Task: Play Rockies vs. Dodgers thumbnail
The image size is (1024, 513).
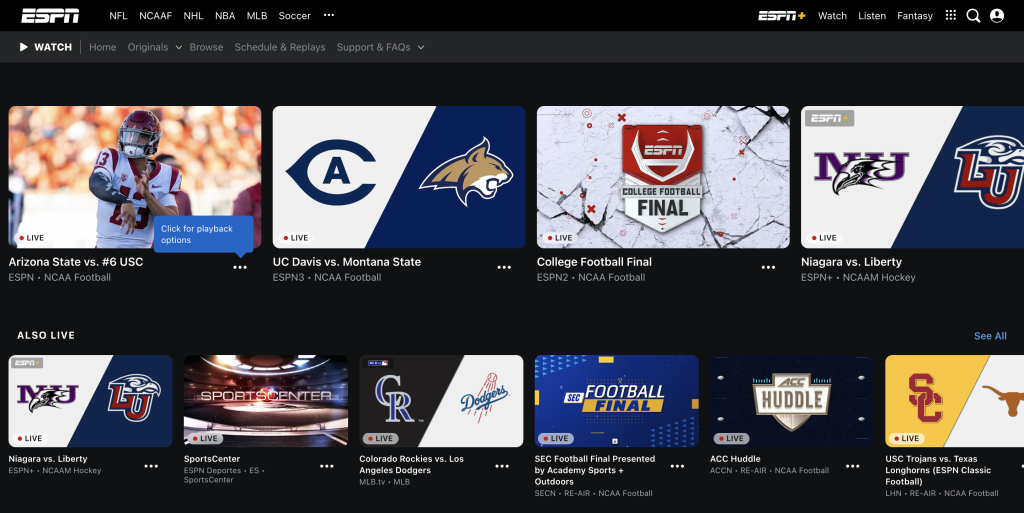Action: click(441, 401)
